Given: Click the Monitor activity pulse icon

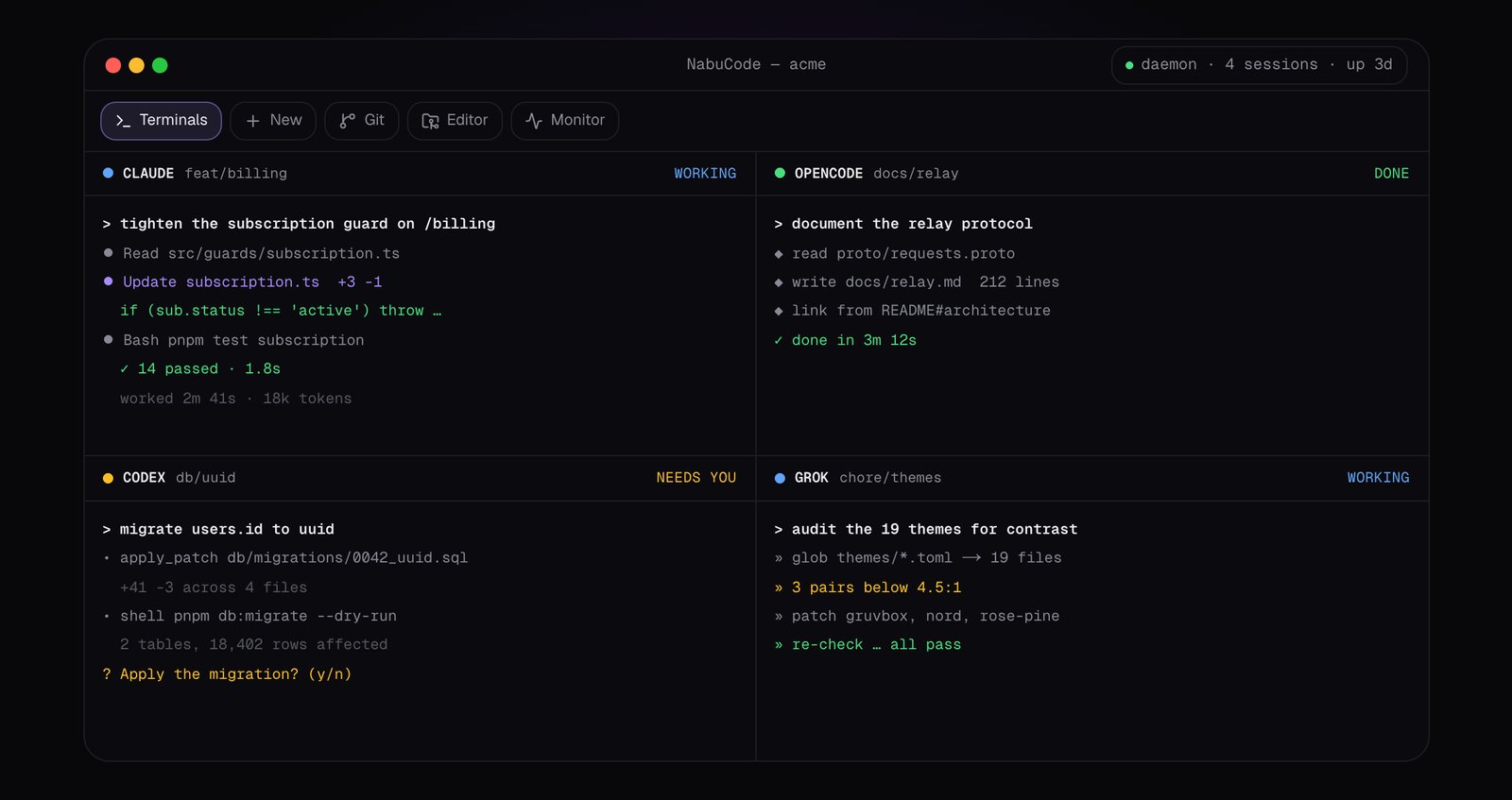Looking at the screenshot, I should pyautogui.click(x=534, y=121).
